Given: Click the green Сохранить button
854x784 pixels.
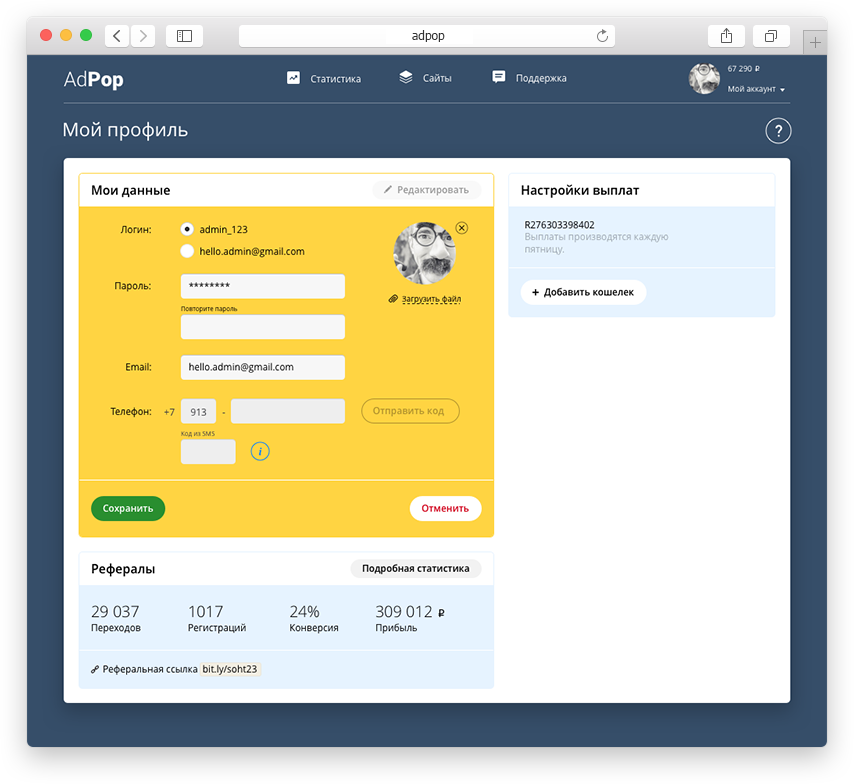Looking at the screenshot, I should click(128, 508).
